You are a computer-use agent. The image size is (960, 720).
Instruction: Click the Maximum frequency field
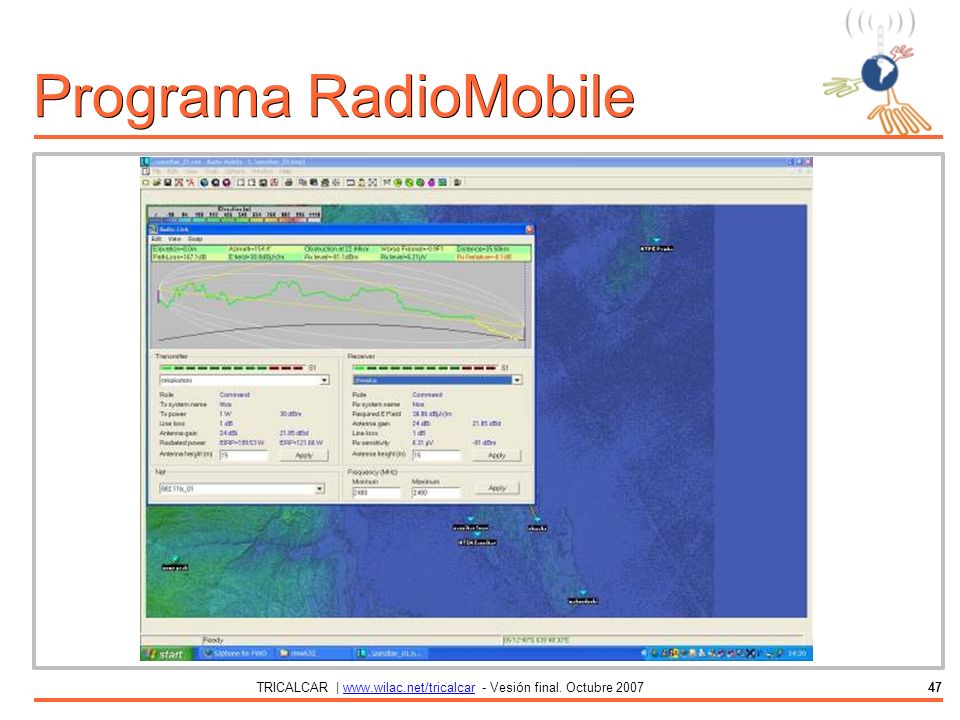pos(435,492)
